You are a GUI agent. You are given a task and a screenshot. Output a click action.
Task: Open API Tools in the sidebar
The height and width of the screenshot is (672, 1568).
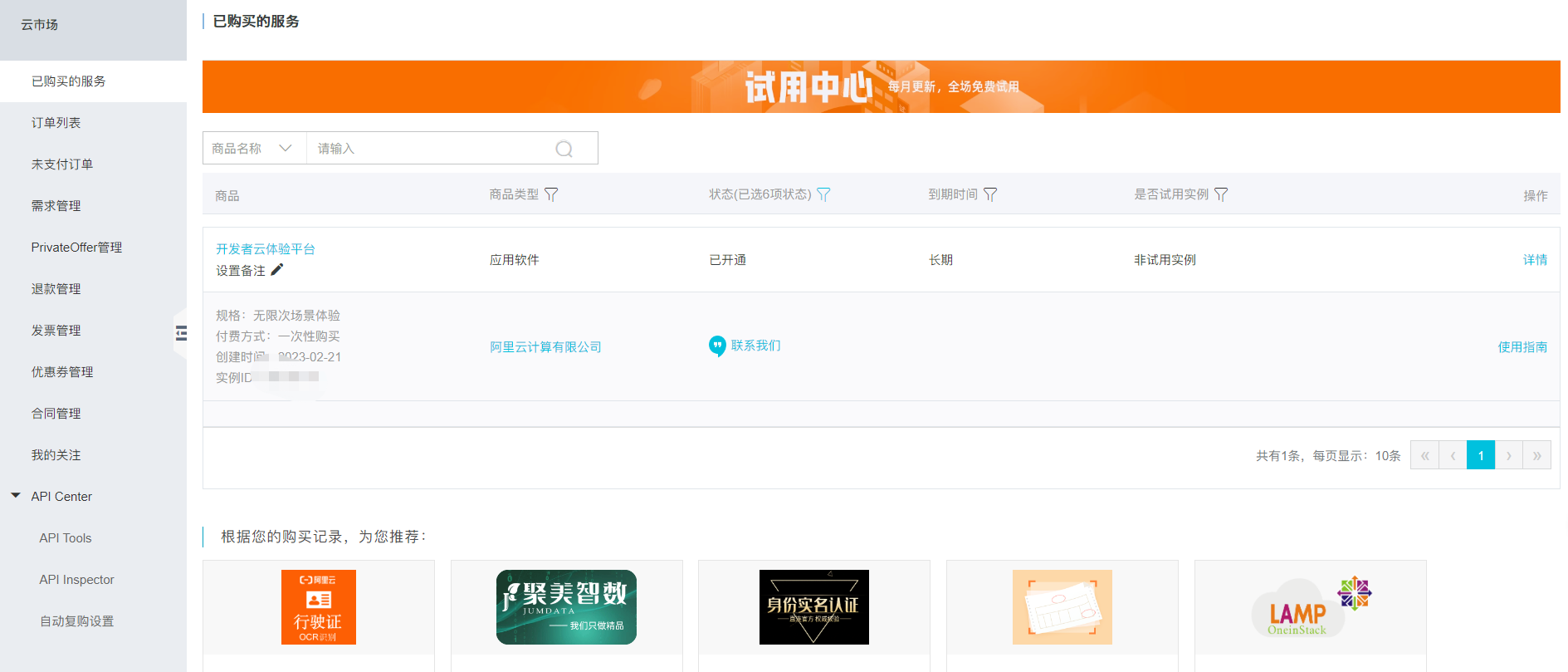pyautogui.click(x=93, y=538)
